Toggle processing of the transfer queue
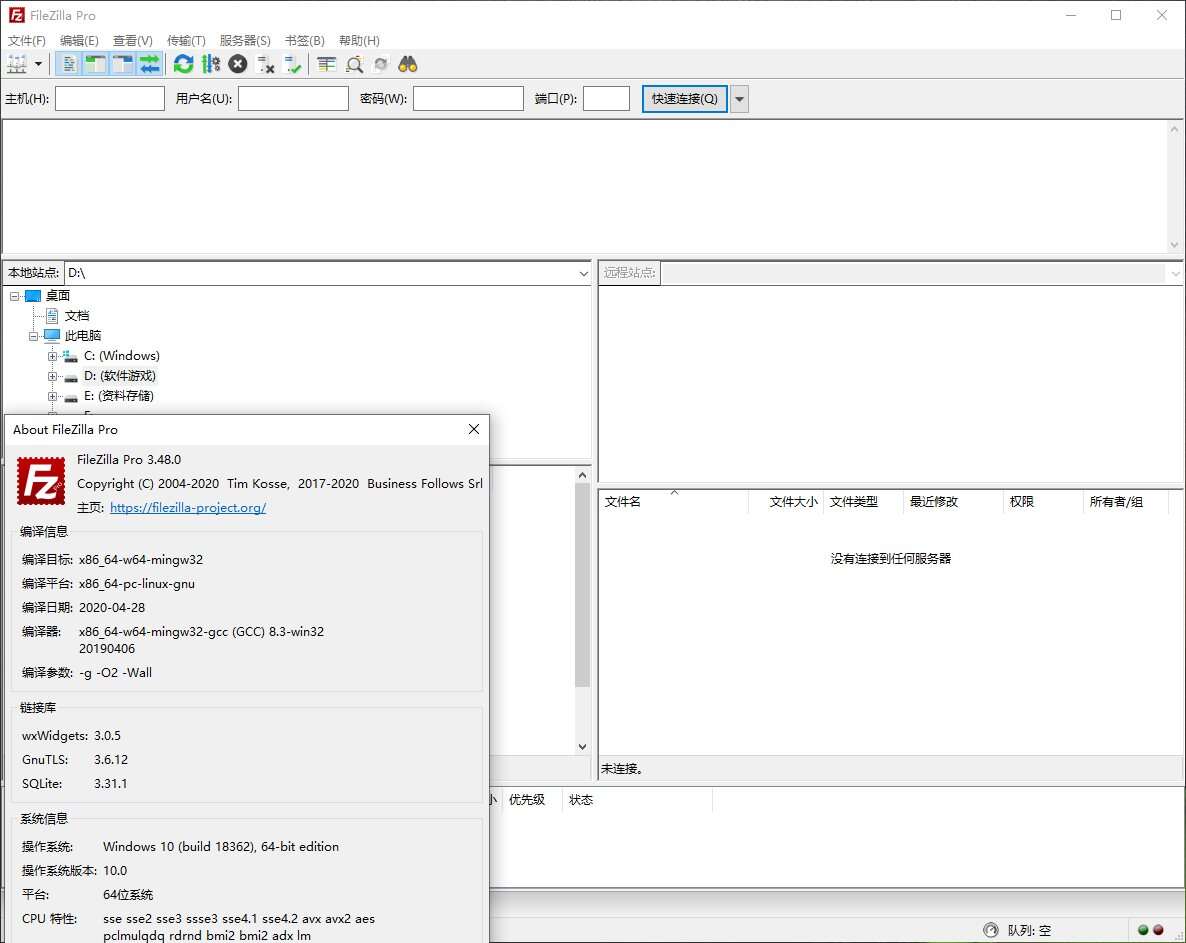Image resolution: width=1186 pixels, height=943 pixels. pyautogui.click(x=211, y=63)
